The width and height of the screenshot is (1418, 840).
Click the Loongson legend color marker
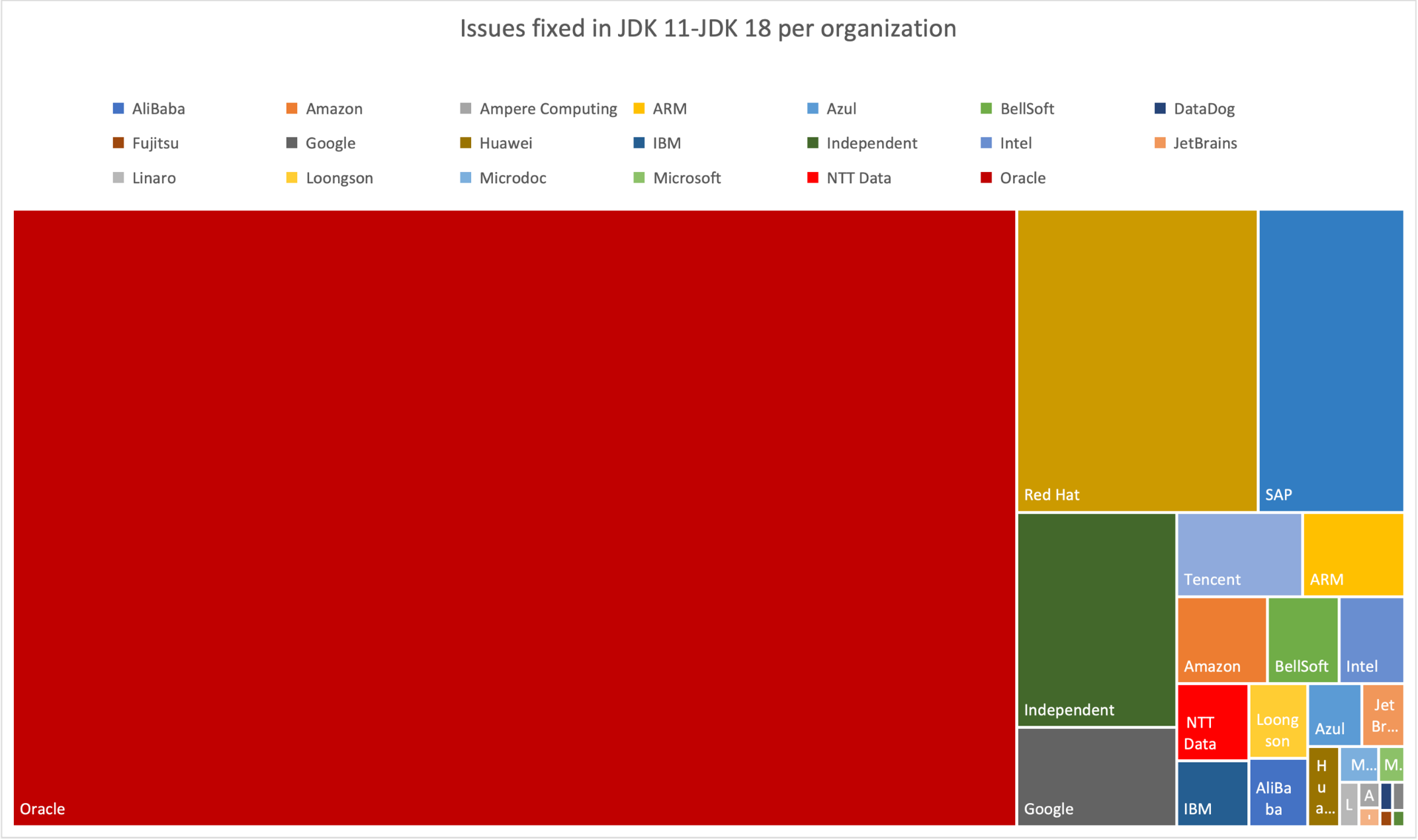click(291, 177)
